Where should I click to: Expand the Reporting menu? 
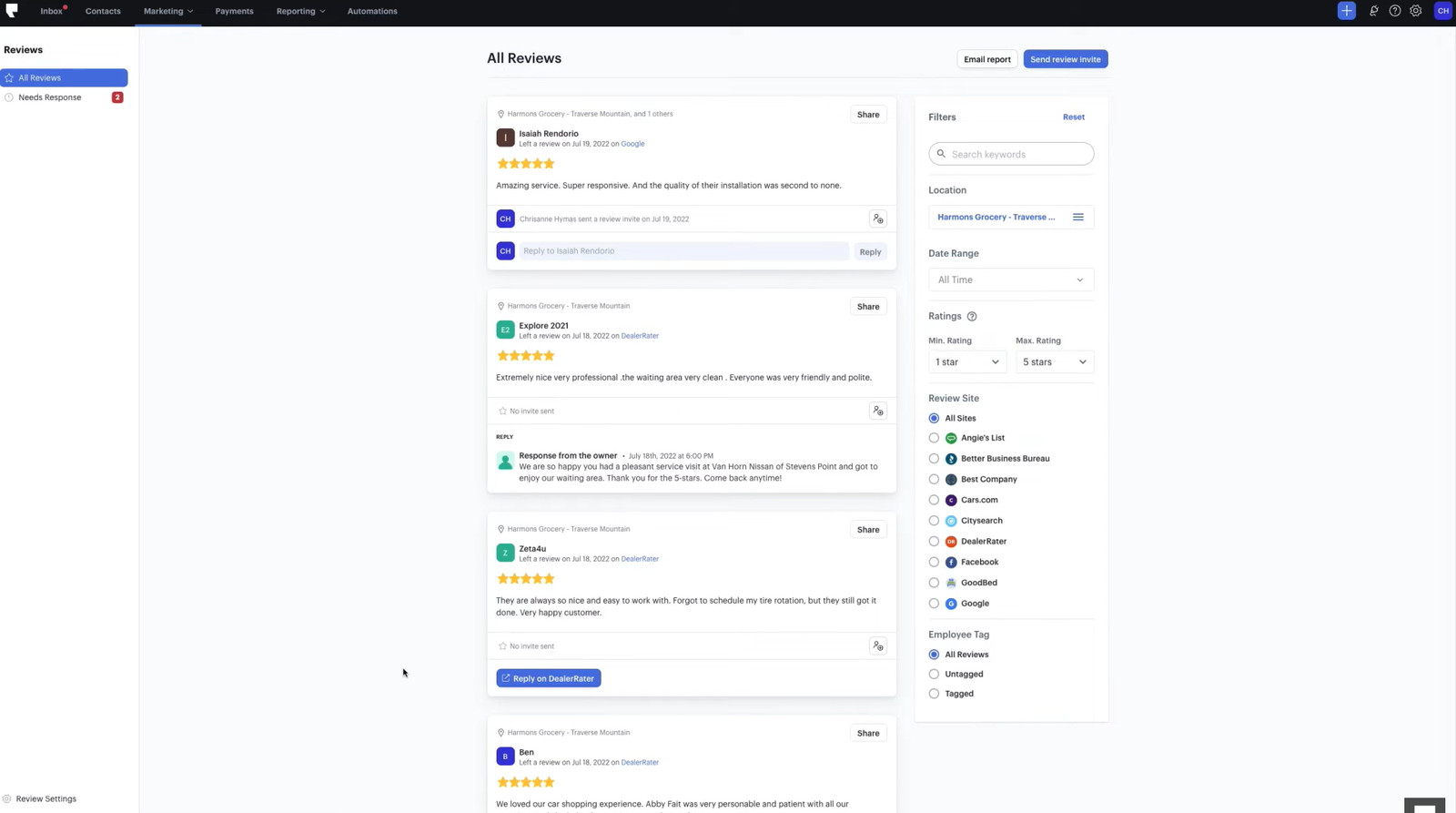click(300, 11)
